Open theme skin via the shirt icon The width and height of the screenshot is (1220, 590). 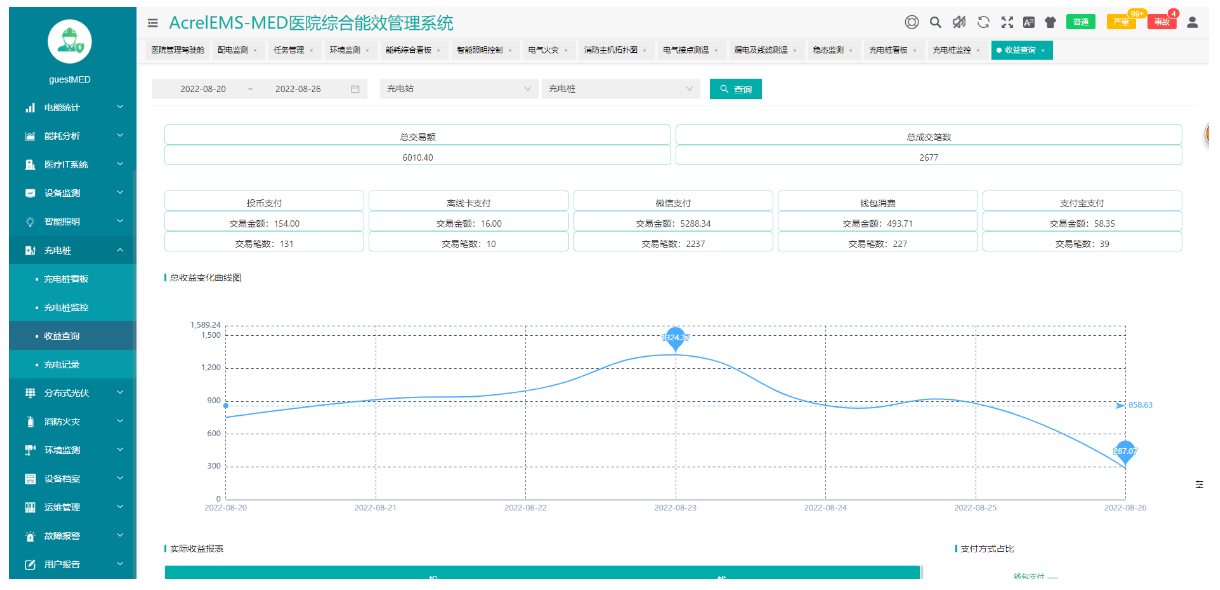(x=1050, y=22)
